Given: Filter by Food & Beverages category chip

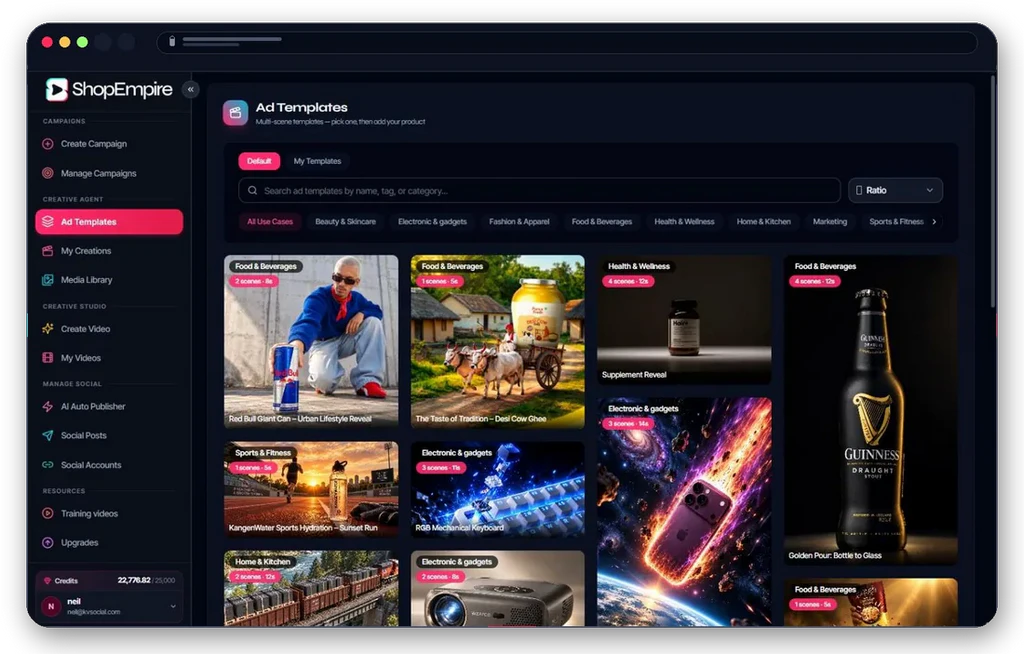Looking at the screenshot, I should coord(602,221).
